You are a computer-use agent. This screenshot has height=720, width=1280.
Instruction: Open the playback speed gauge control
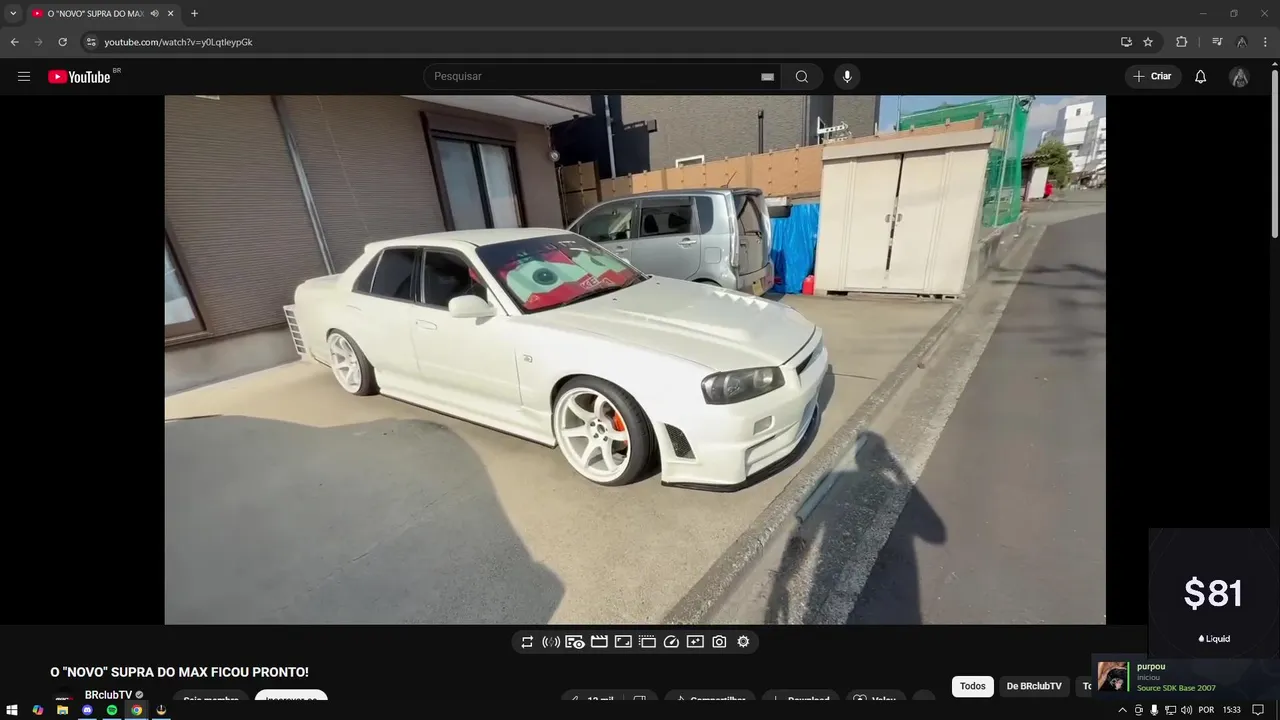[x=671, y=642]
